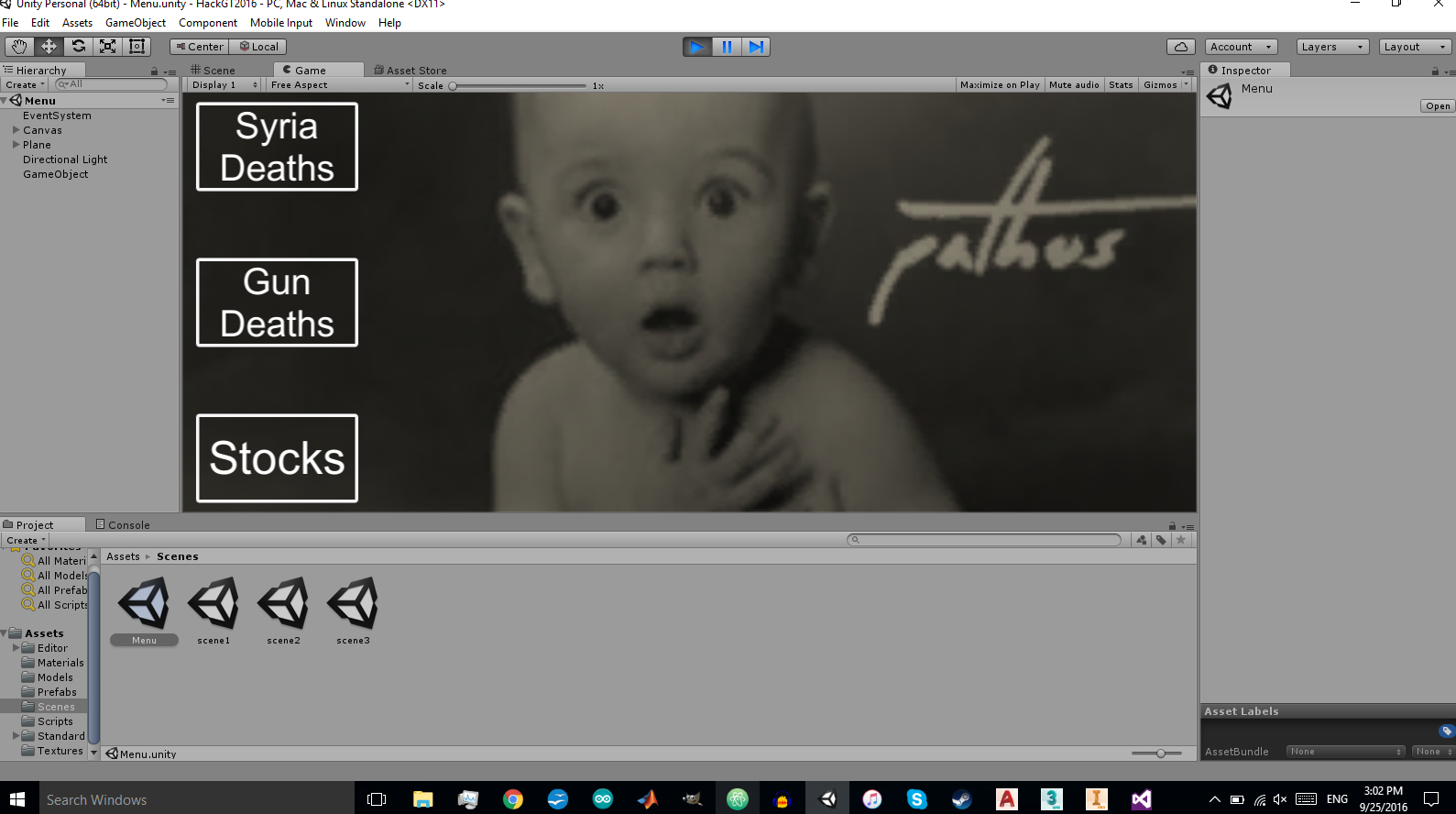Expand the Canvas object in Hierarchy
The width and height of the screenshot is (1456, 814).
coord(16,130)
